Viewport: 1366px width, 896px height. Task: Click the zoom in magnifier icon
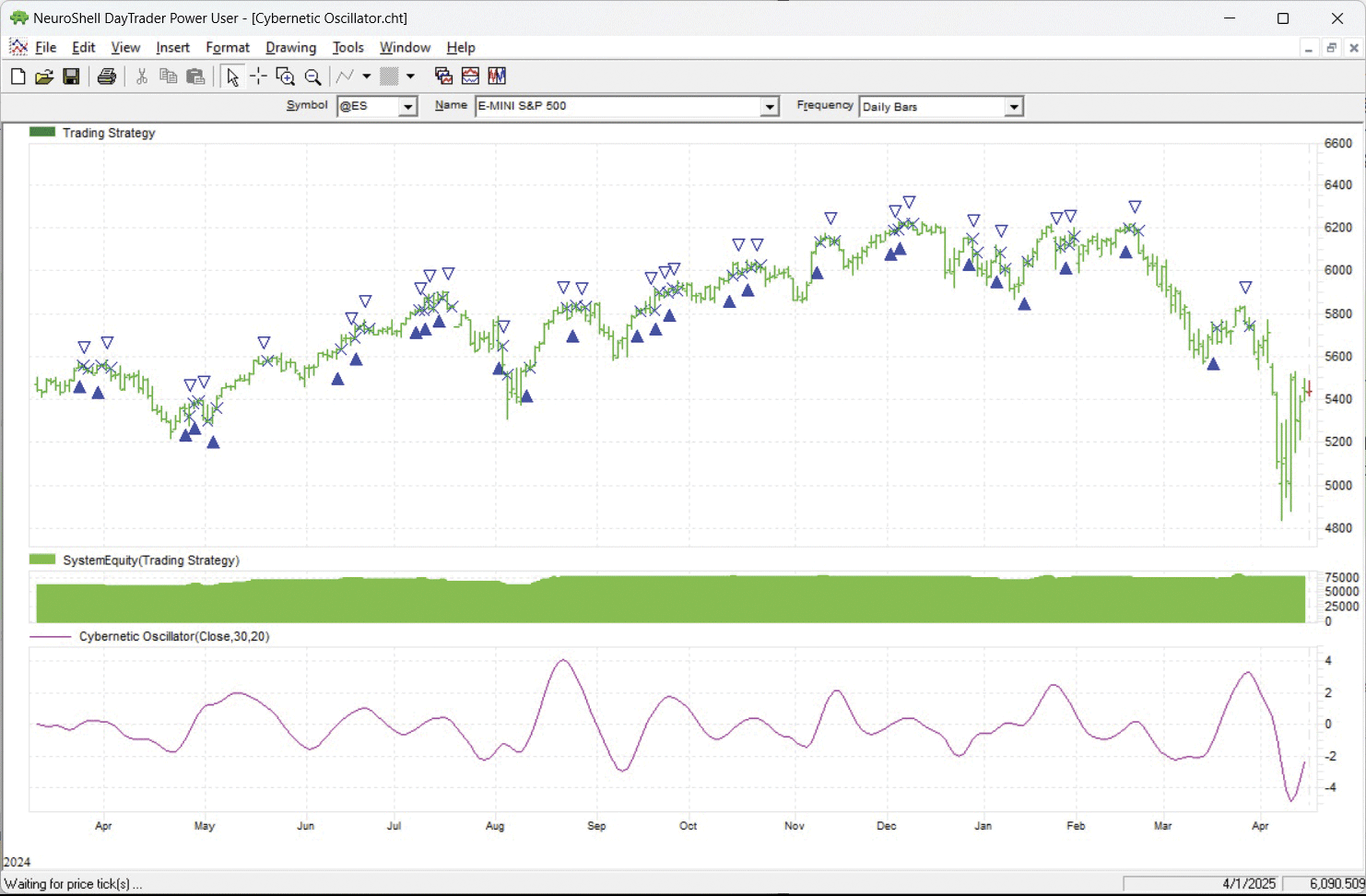click(x=286, y=77)
